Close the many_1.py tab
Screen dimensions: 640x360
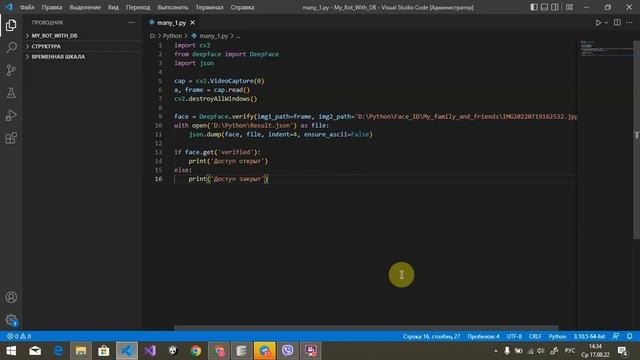[192, 23]
